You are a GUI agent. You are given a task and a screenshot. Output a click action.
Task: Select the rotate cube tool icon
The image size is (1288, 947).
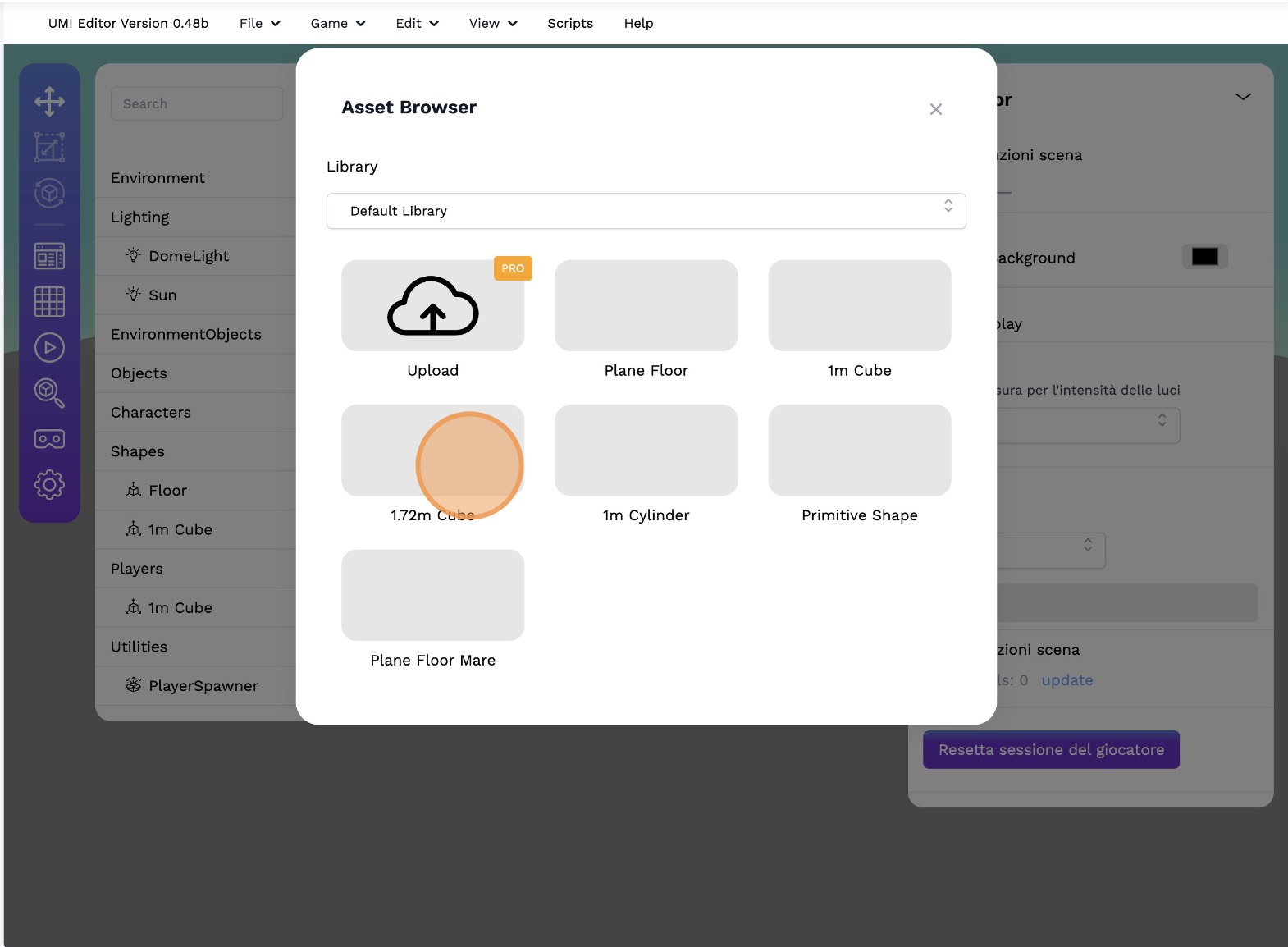(x=49, y=194)
